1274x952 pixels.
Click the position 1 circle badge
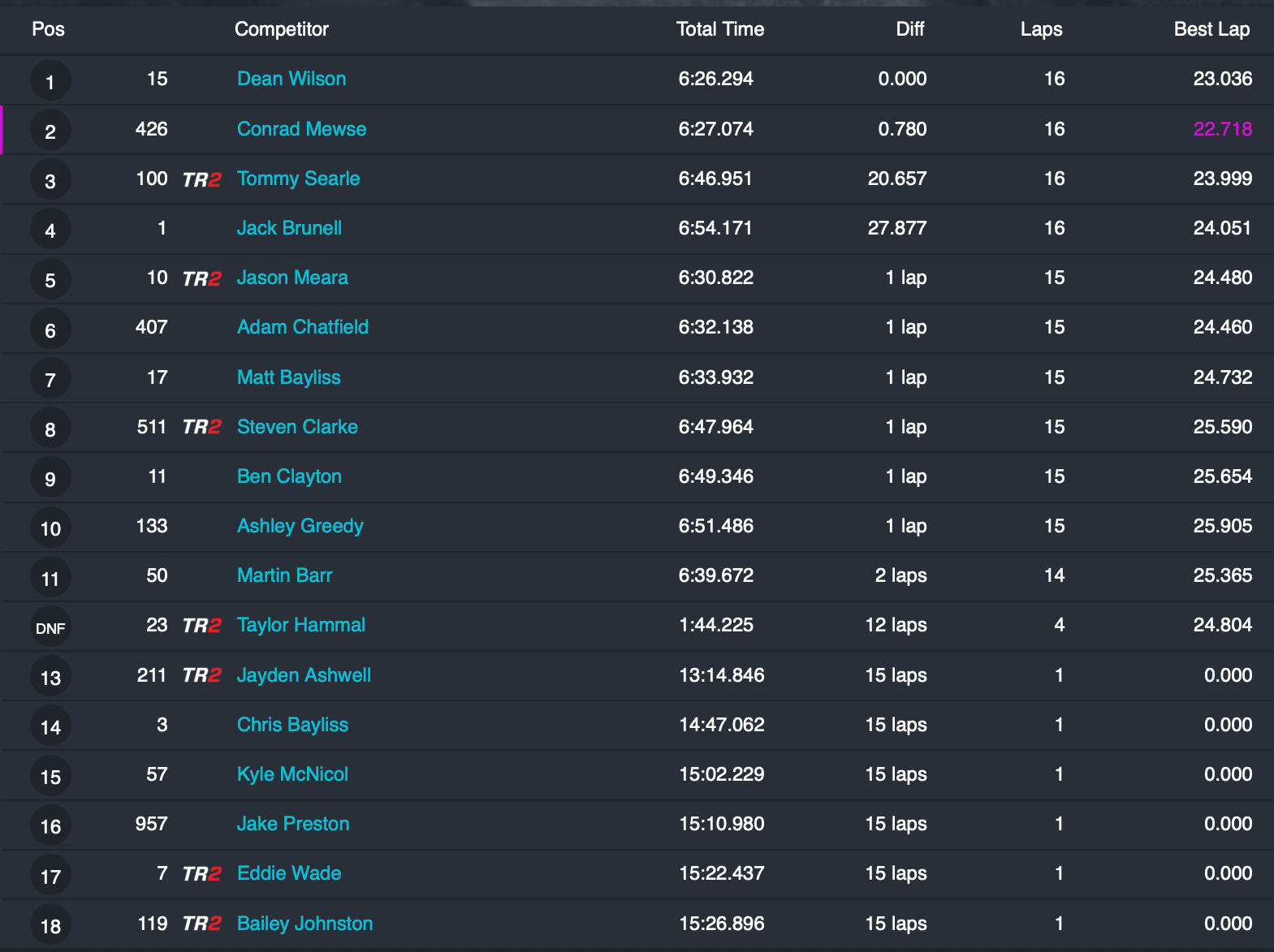[x=50, y=81]
